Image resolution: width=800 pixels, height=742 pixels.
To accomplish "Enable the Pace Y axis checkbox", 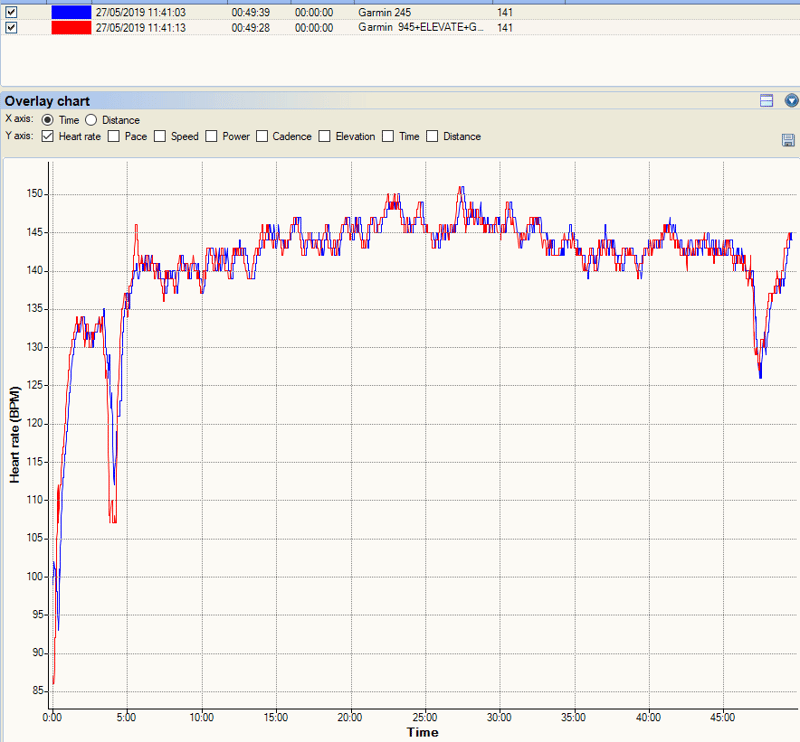I will click(114, 136).
